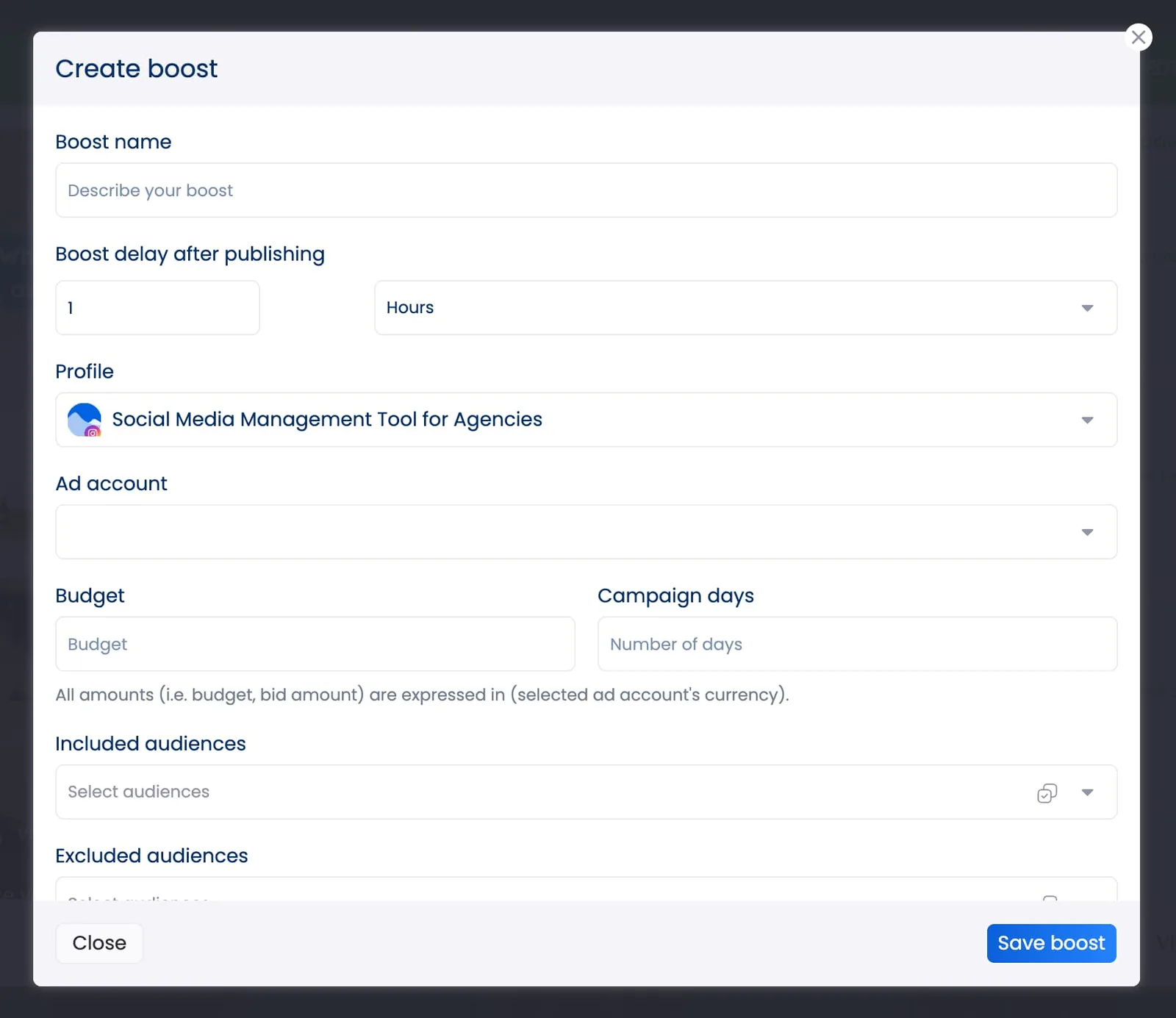This screenshot has height=1018, width=1176.
Task: Click the Boost name label
Action: [113, 142]
